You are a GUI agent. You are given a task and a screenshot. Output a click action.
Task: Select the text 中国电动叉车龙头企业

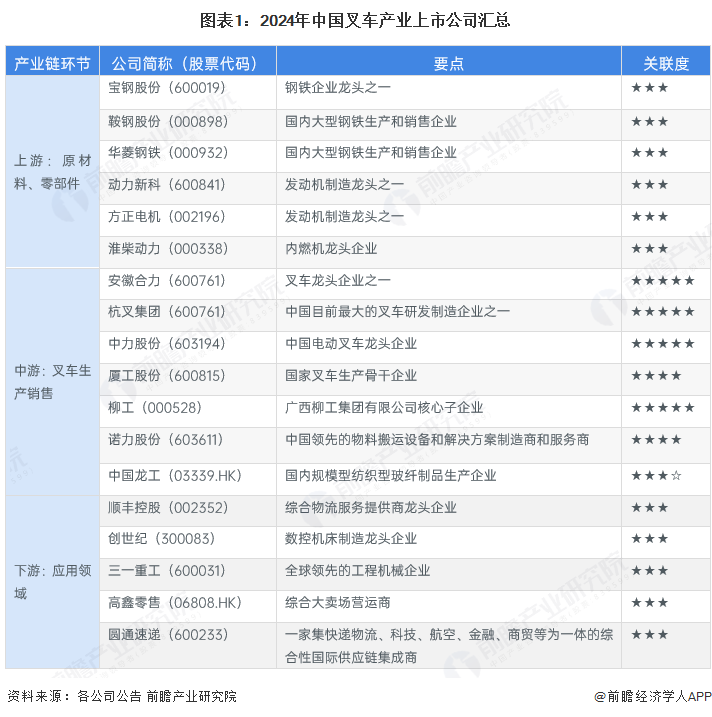tap(351, 343)
